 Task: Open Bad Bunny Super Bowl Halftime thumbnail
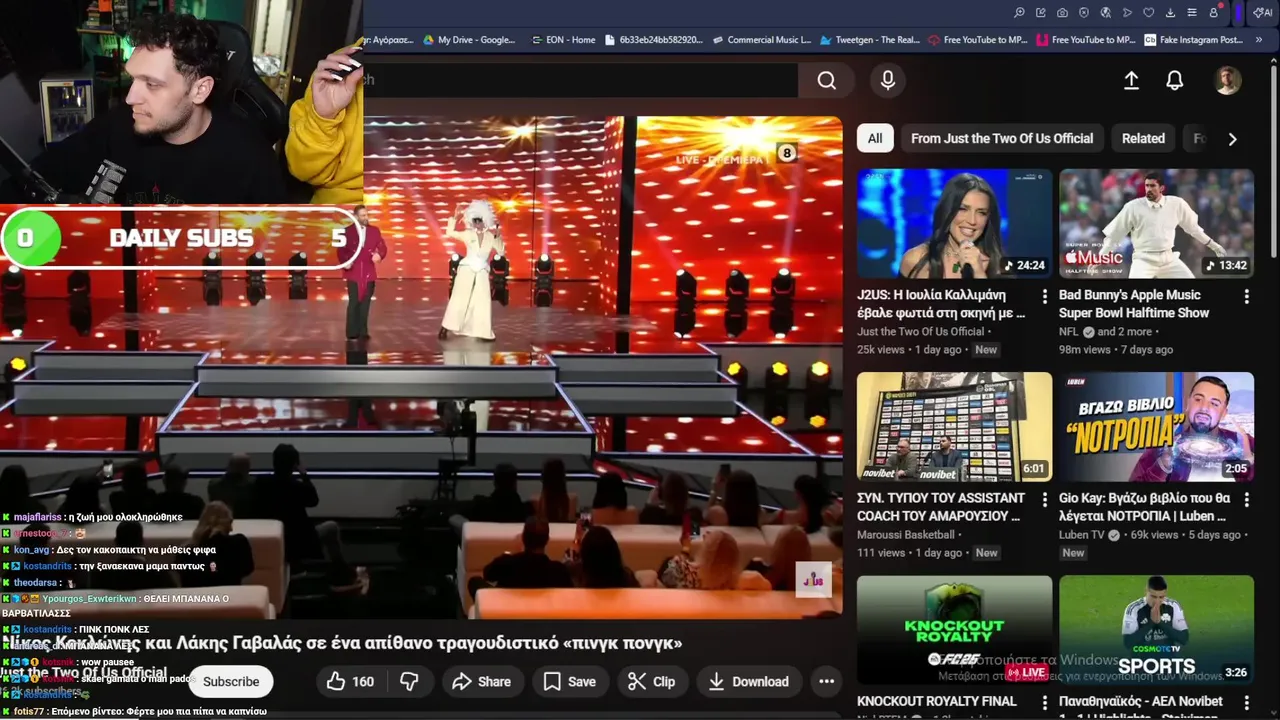1156,223
